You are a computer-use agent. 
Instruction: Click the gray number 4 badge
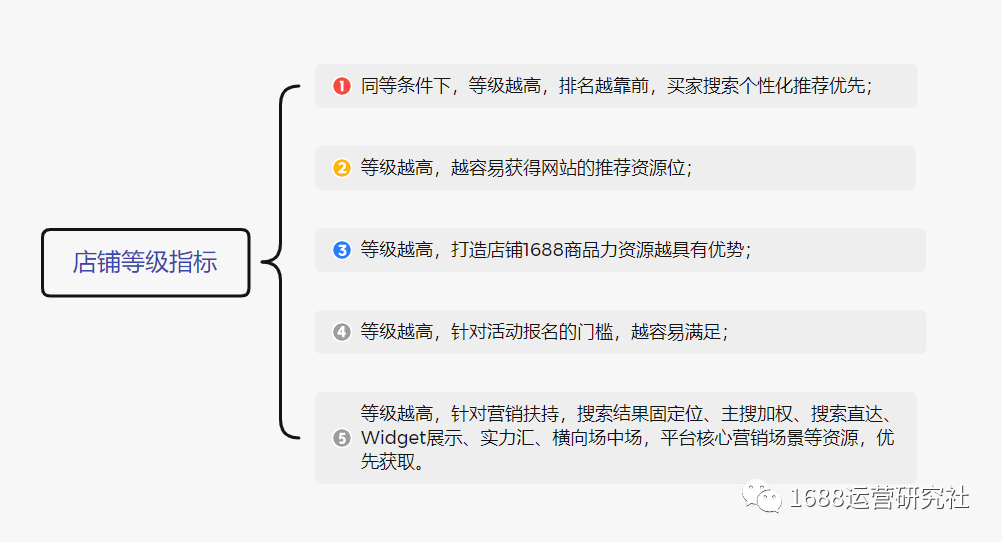click(x=342, y=332)
